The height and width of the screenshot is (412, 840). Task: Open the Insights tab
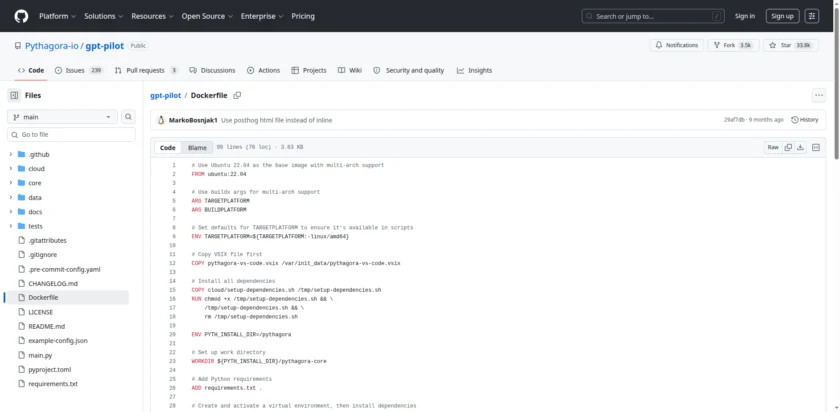[474, 70]
